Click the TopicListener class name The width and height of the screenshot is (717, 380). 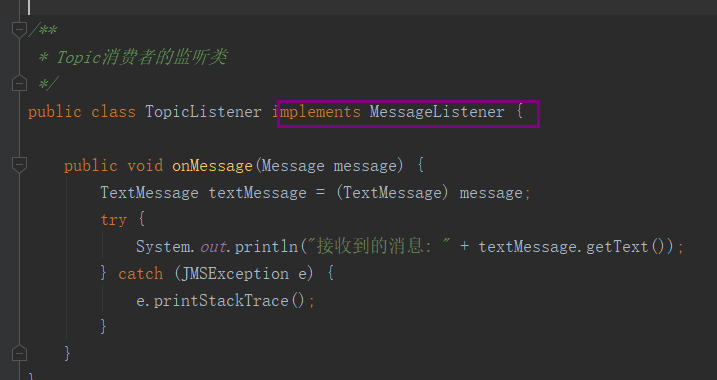[203, 112]
